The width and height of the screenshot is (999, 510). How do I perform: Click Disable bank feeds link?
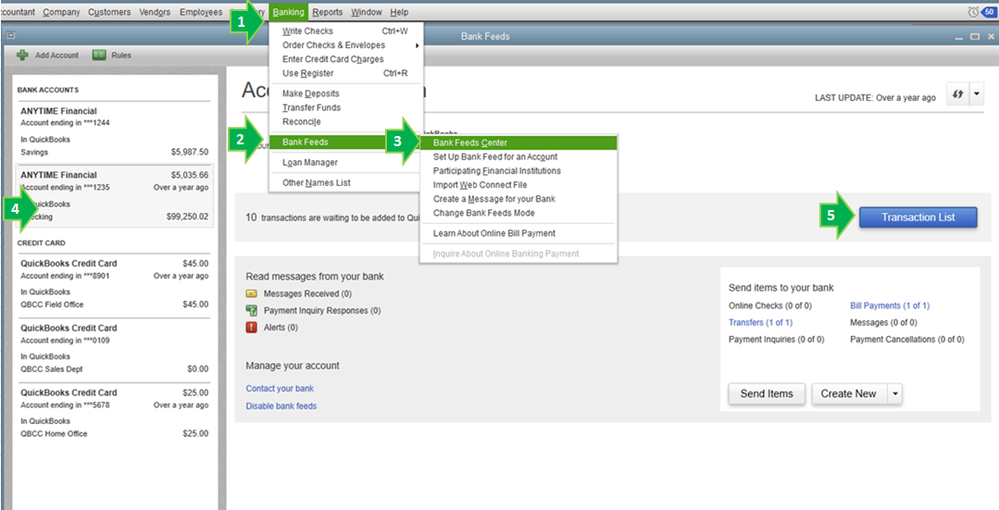[281, 406]
